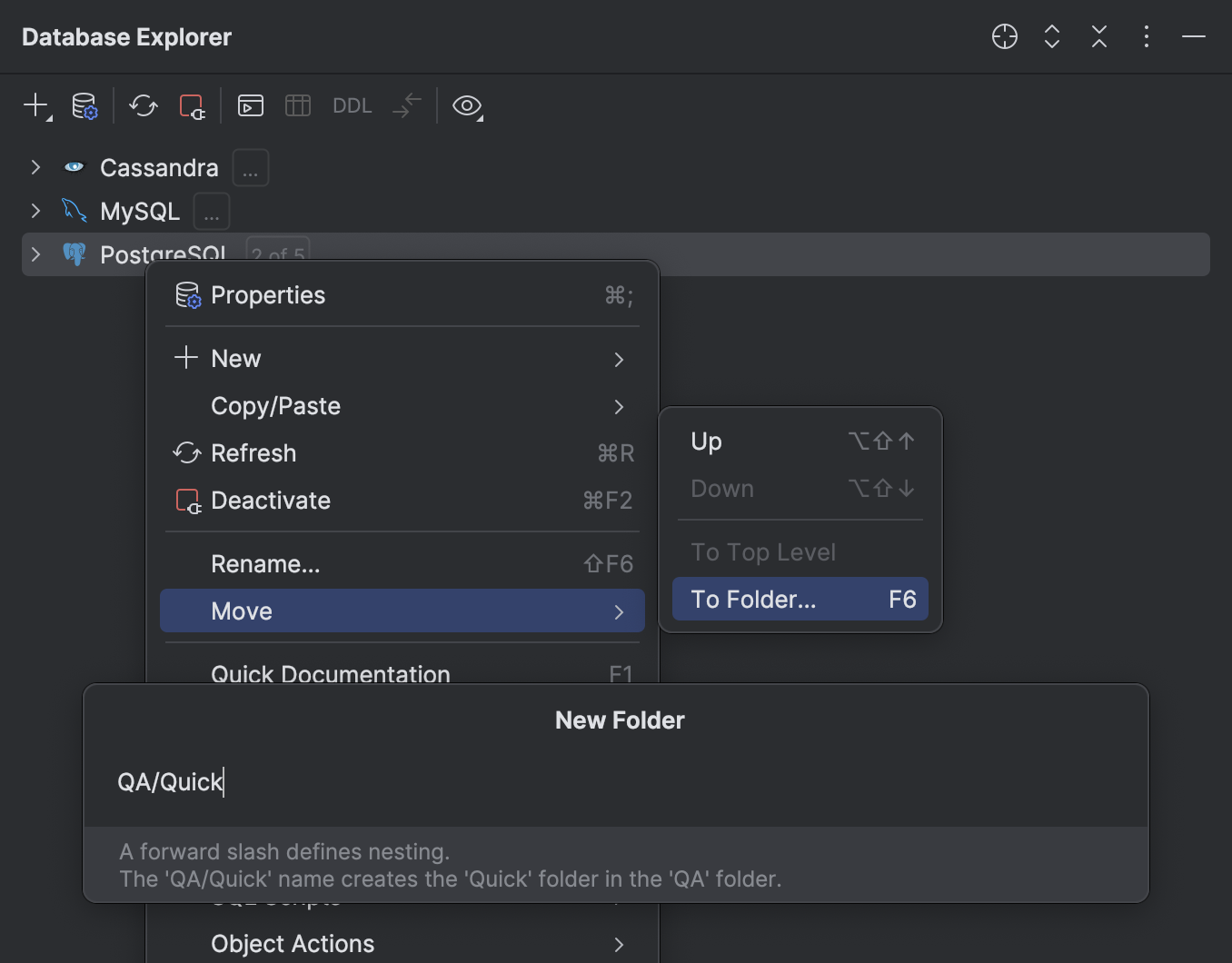Screen dimensions: 1232x963
Task: Select To Top Level in submenu
Action: (800, 552)
